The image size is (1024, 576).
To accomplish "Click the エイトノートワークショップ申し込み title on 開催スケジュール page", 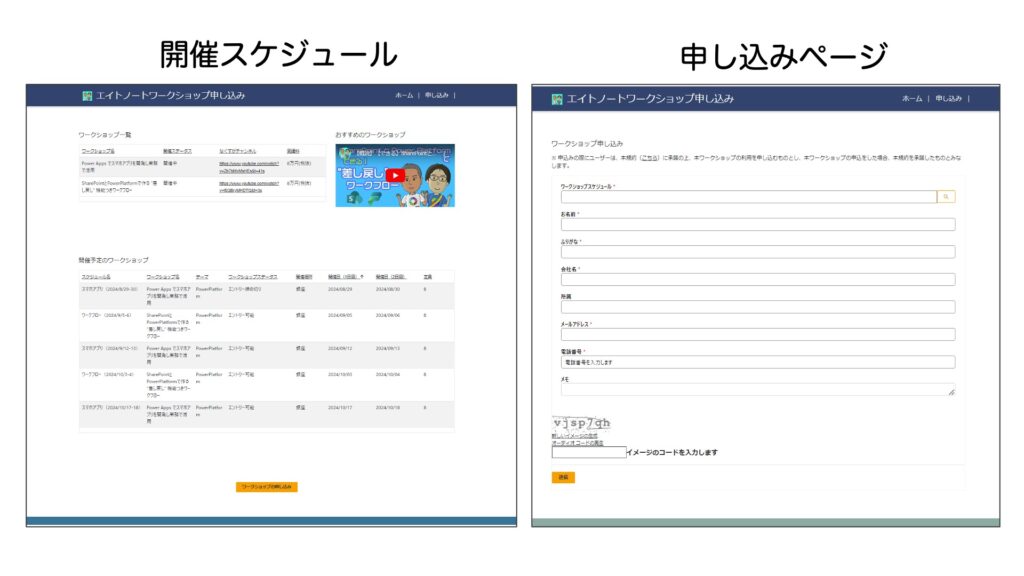I will (170, 95).
